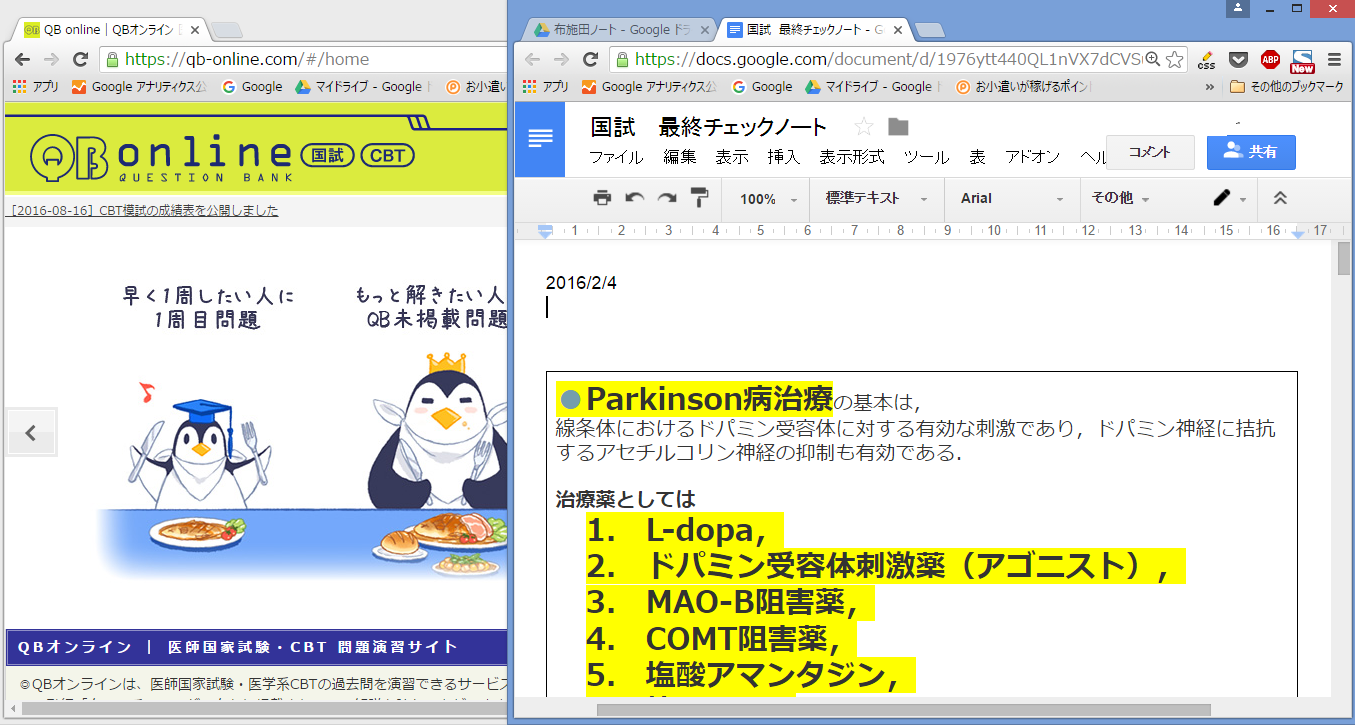
Task: Switch to the 布施田ノート Google Drive tab
Action: point(620,30)
